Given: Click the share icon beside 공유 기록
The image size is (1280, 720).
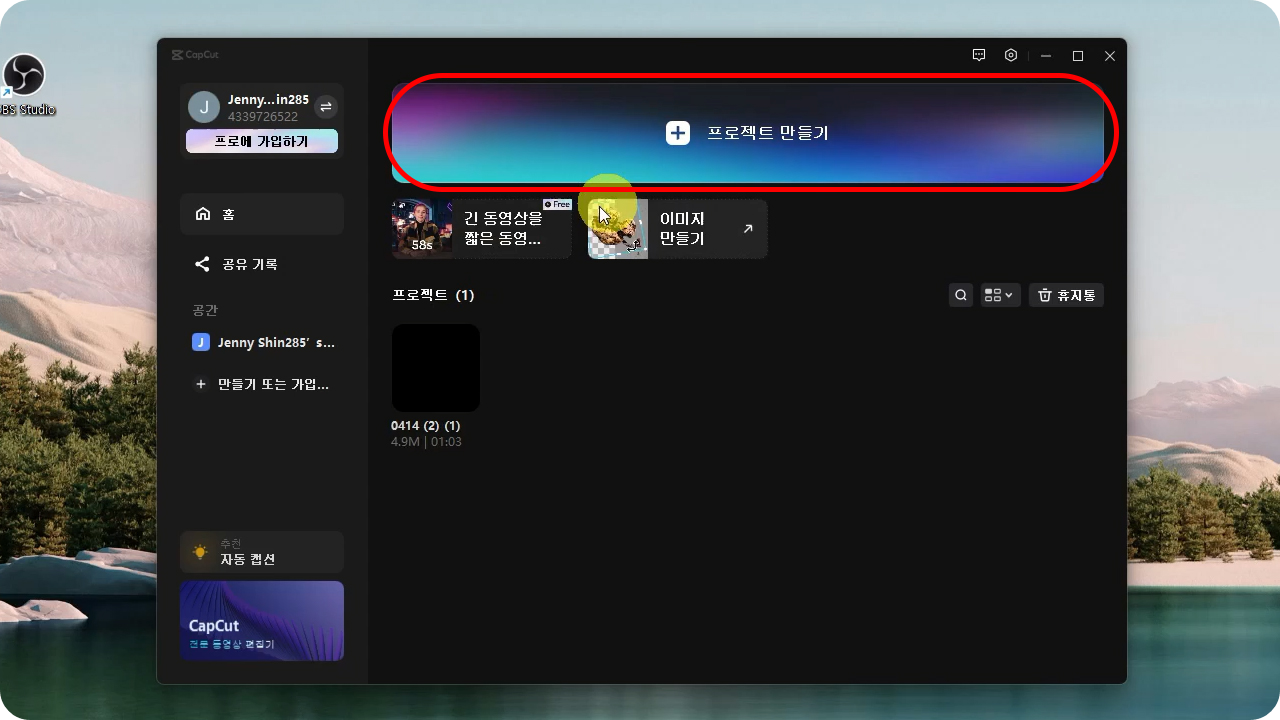Looking at the screenshot, I should (202, 264).
